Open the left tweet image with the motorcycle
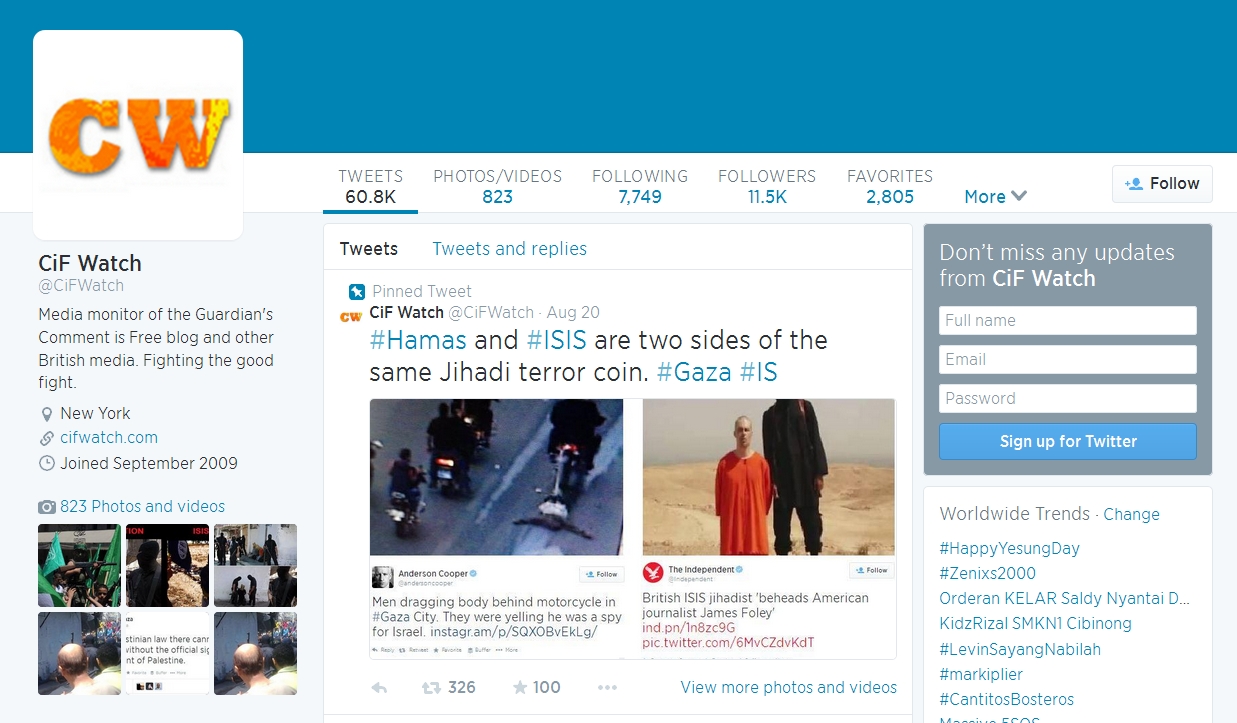The image size is (1237, 723). pos(497,477)
